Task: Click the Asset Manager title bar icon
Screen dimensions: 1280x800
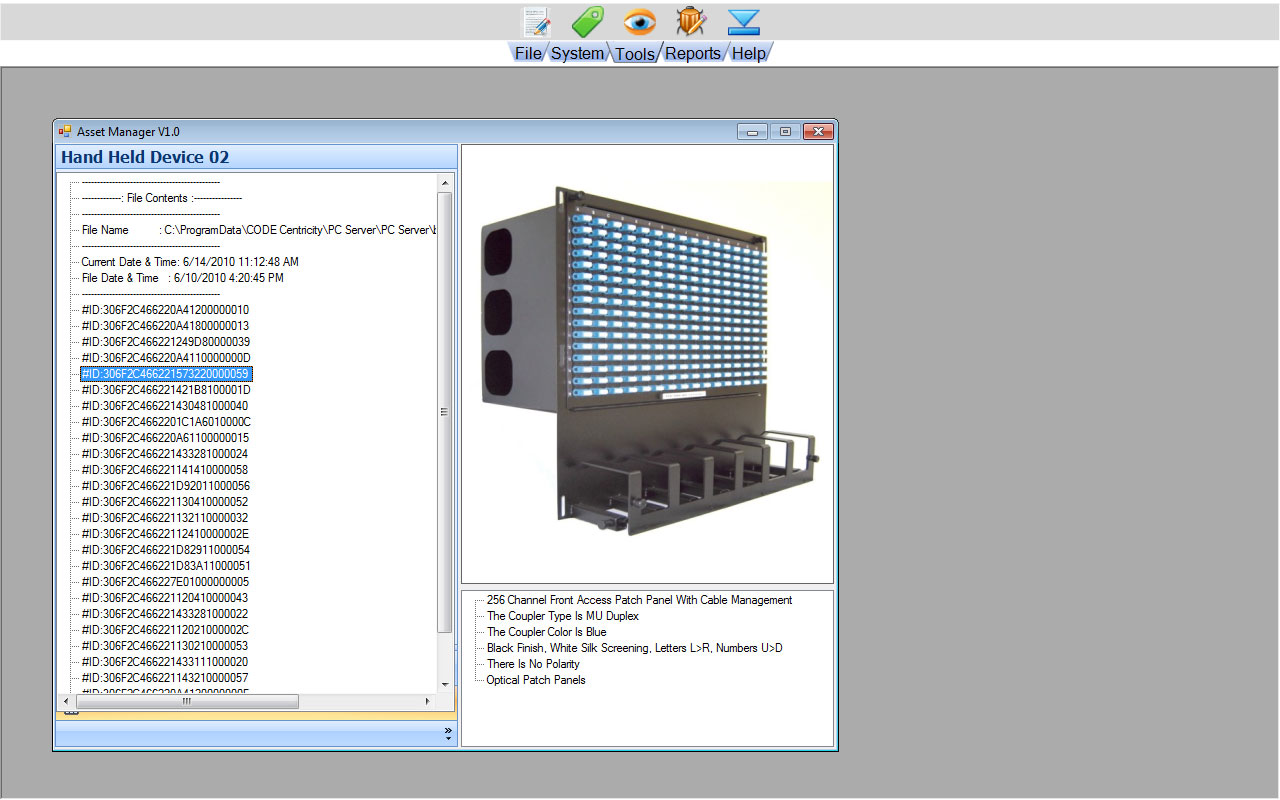Action: coord(65,131)
